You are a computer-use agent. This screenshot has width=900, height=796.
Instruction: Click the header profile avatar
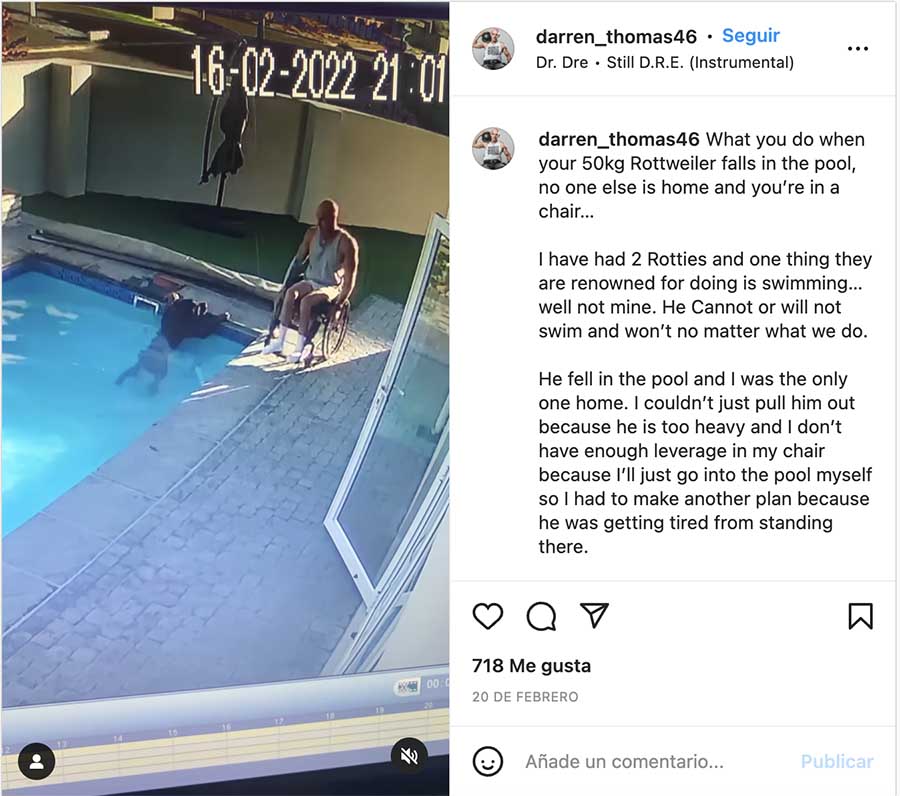(x=493, y=49)
